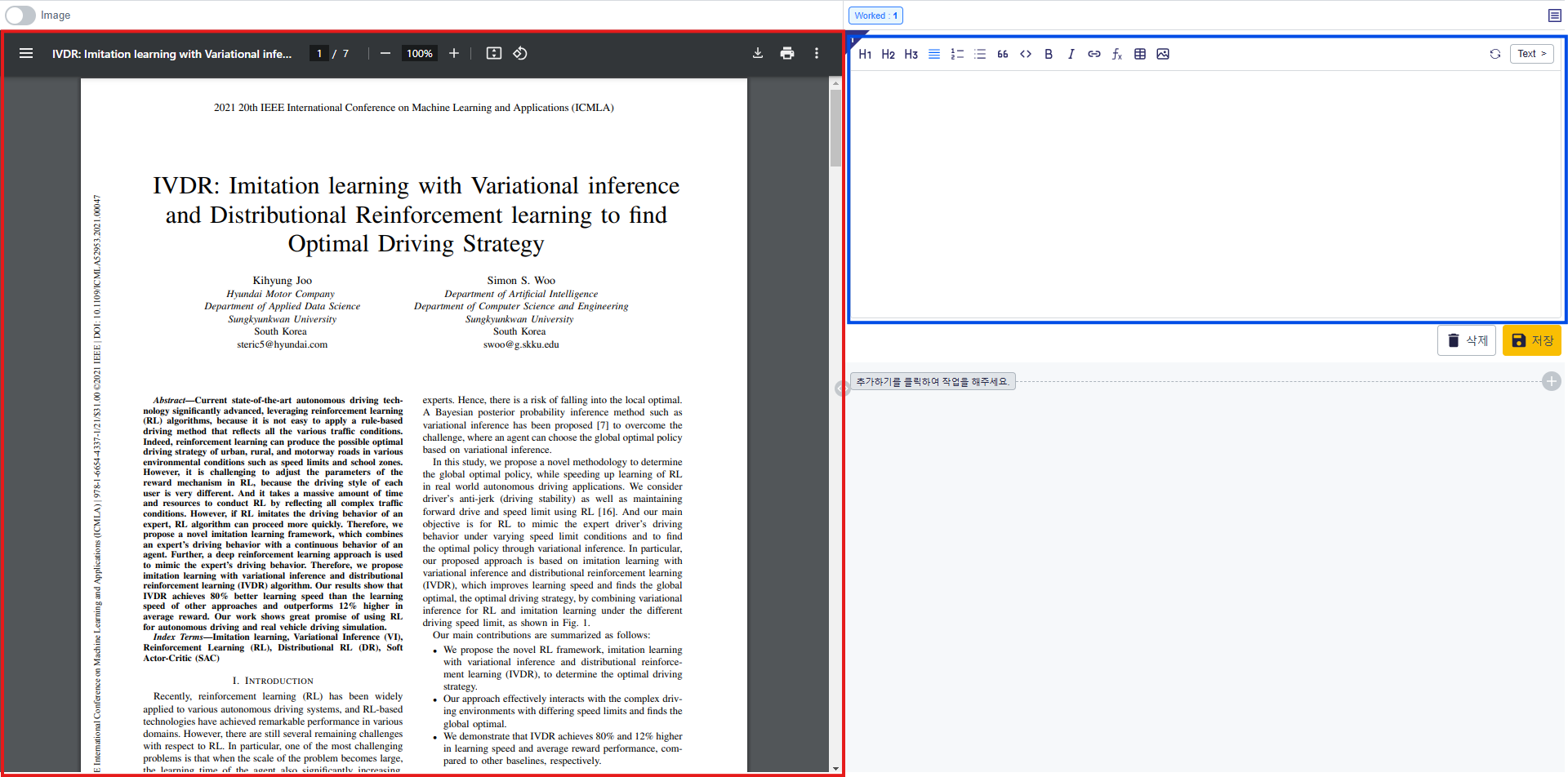Click the I. Introduction section heading
This screenshot has height=777, width=1568.
click(273, 681)
